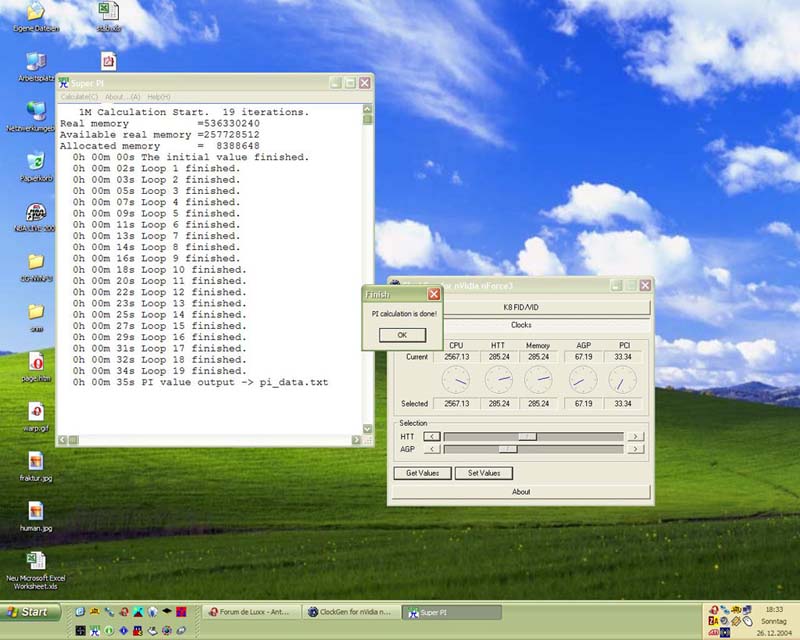800x640 pixels.
Task: Open the Windows Start menu
Action: pos(30,612)
